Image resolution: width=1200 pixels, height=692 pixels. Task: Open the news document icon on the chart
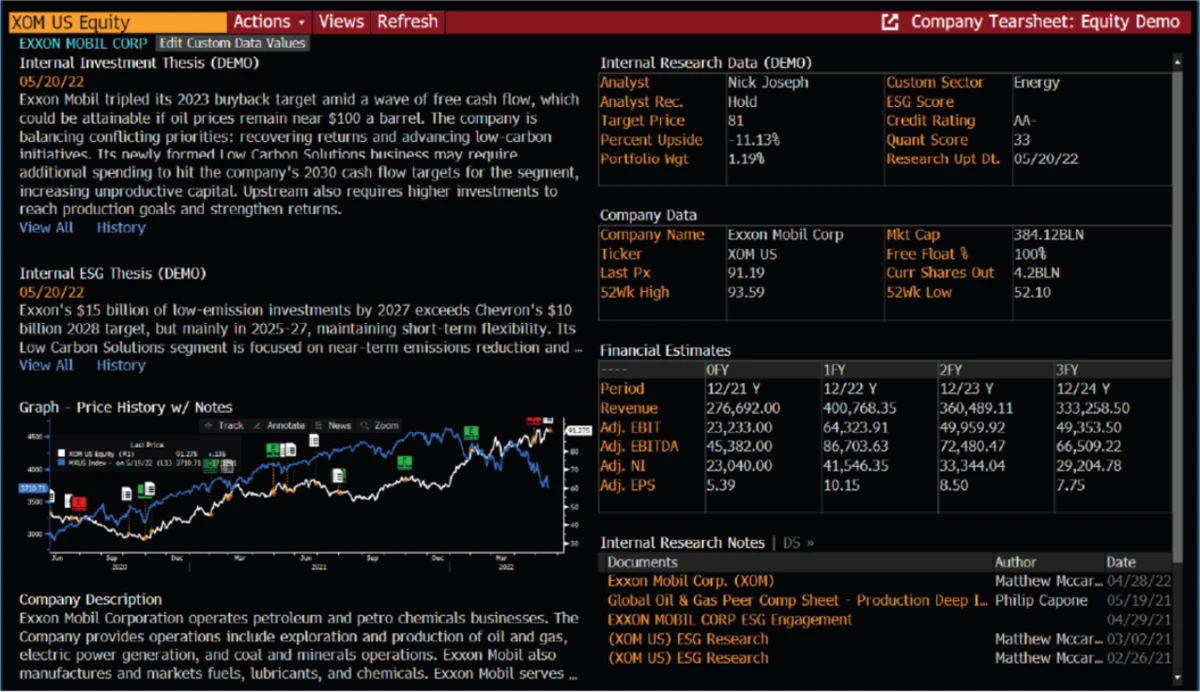coord(314,441)
